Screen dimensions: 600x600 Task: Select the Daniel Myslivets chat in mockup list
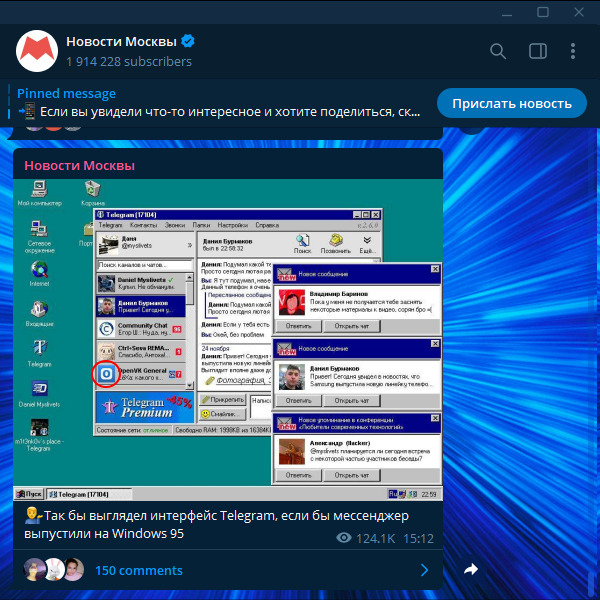[x=141, y=284]
